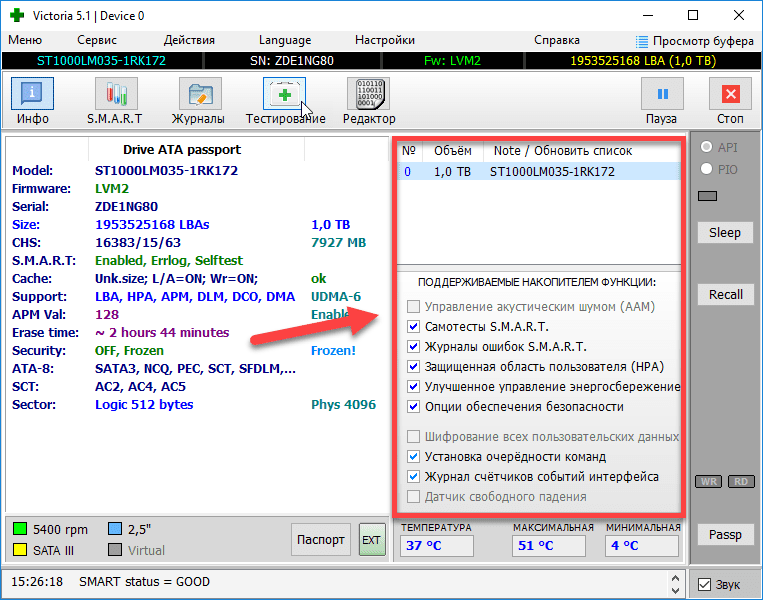Toggle the AAM acoustic management checkbox

[x=413, y=307]
